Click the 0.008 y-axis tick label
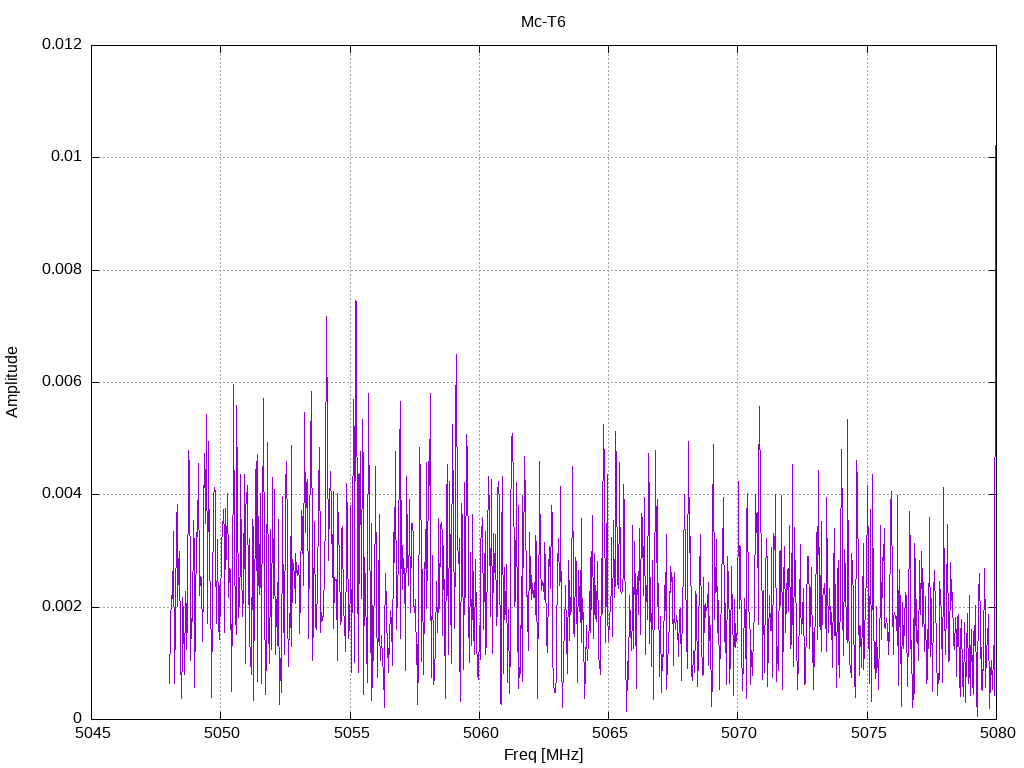Screen dimensions: 1024x768 [62, 270]
